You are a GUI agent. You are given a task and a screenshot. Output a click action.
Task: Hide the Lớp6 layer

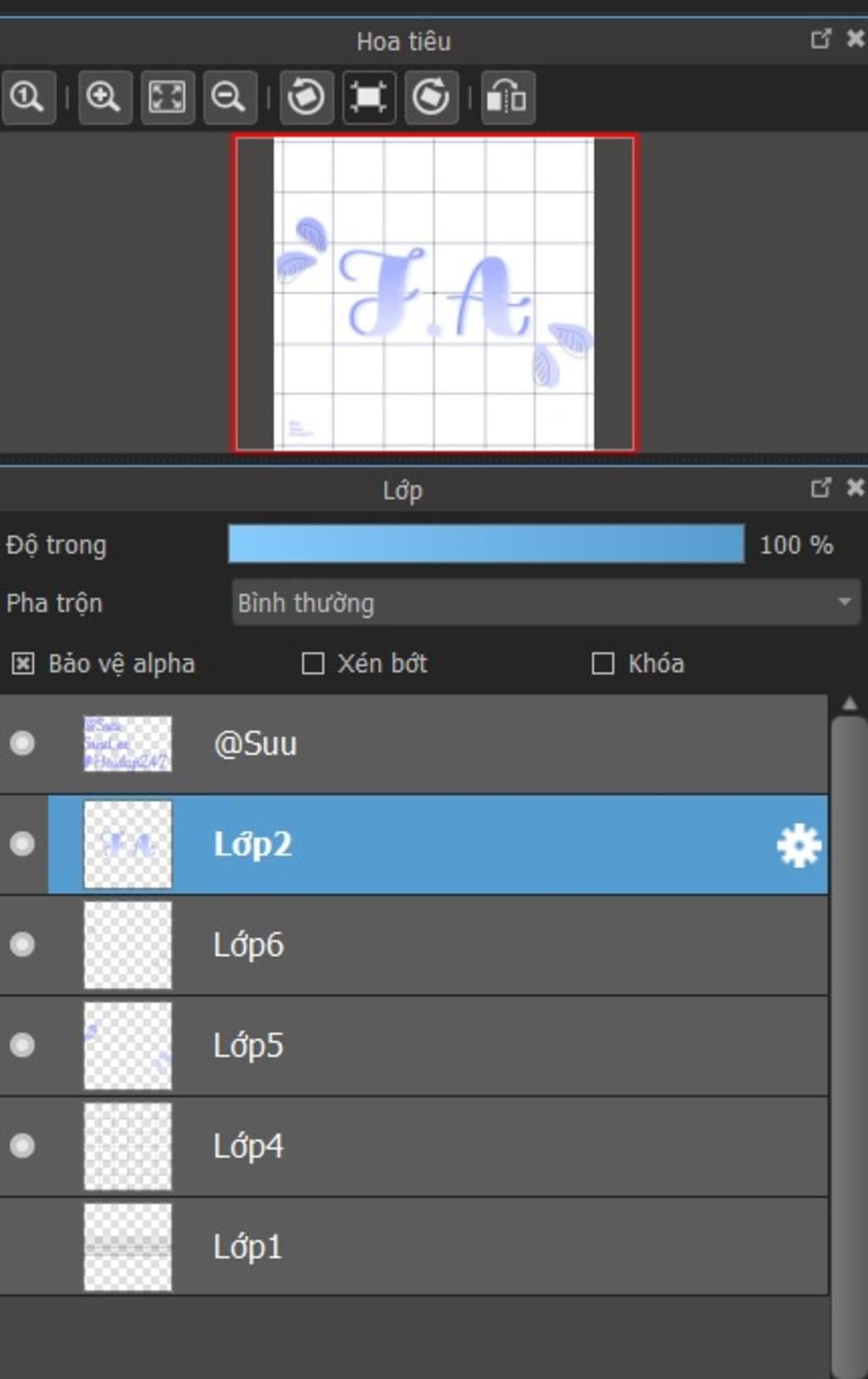point(23,944)
